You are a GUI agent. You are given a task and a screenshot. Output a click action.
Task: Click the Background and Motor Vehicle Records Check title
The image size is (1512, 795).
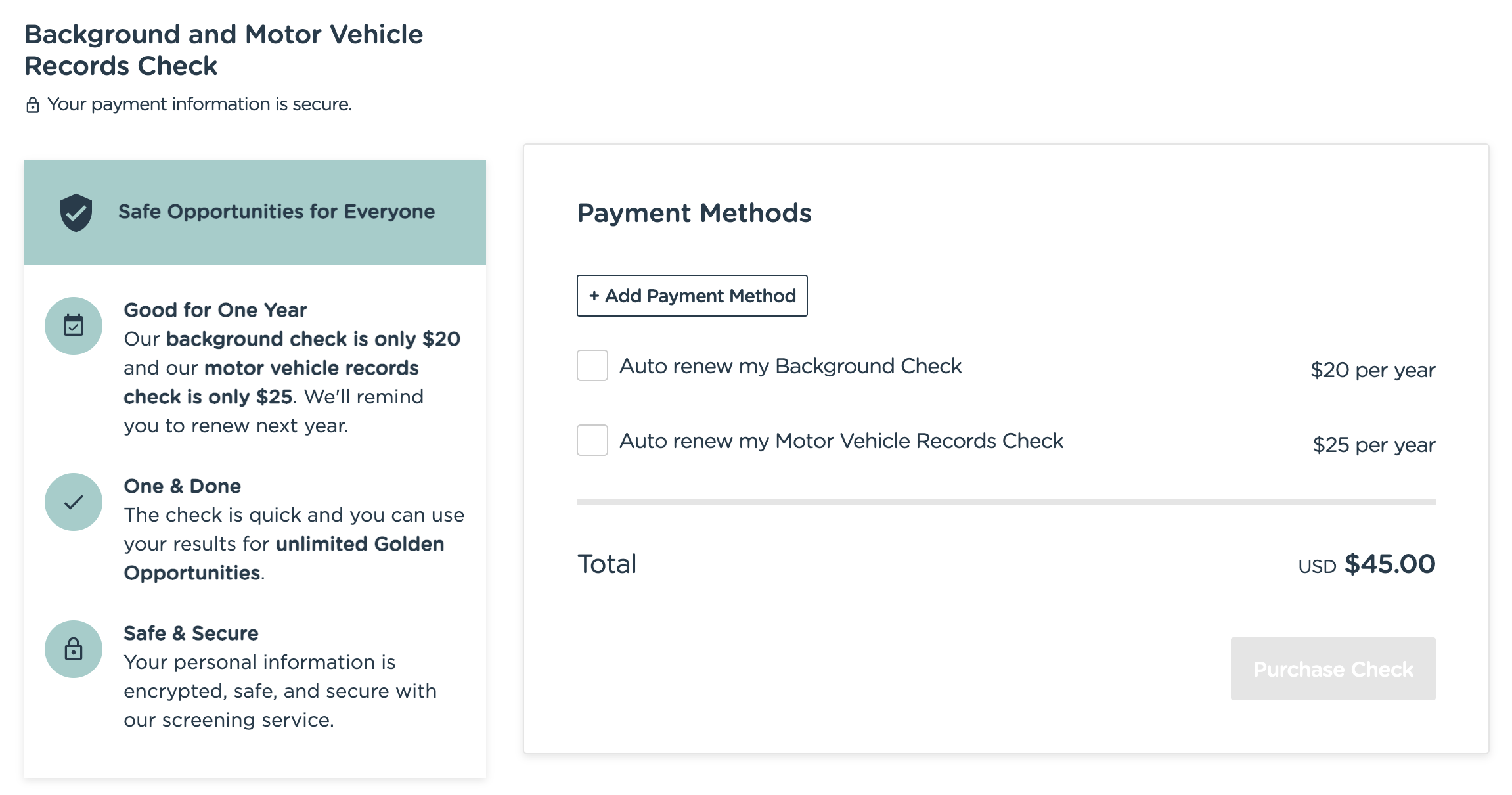223,50
